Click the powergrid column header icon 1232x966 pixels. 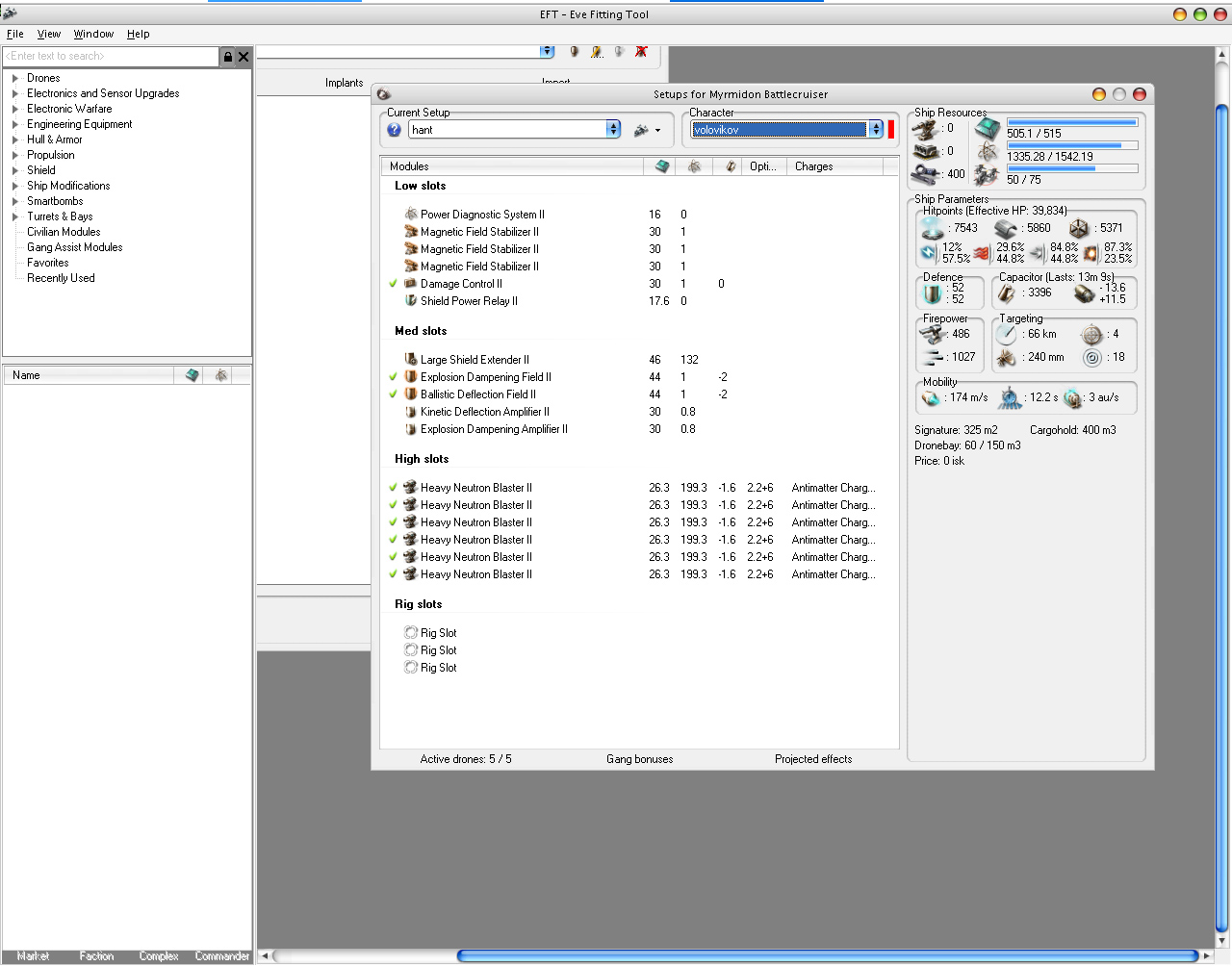pos(694,166)
